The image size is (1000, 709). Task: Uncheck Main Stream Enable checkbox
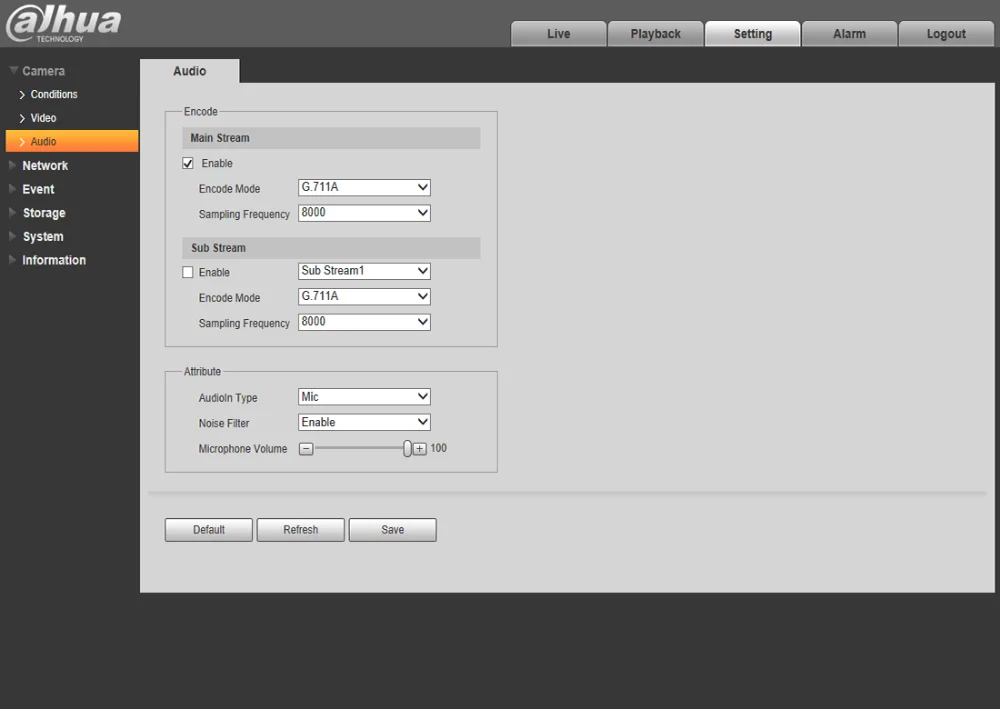click(188, 163)
